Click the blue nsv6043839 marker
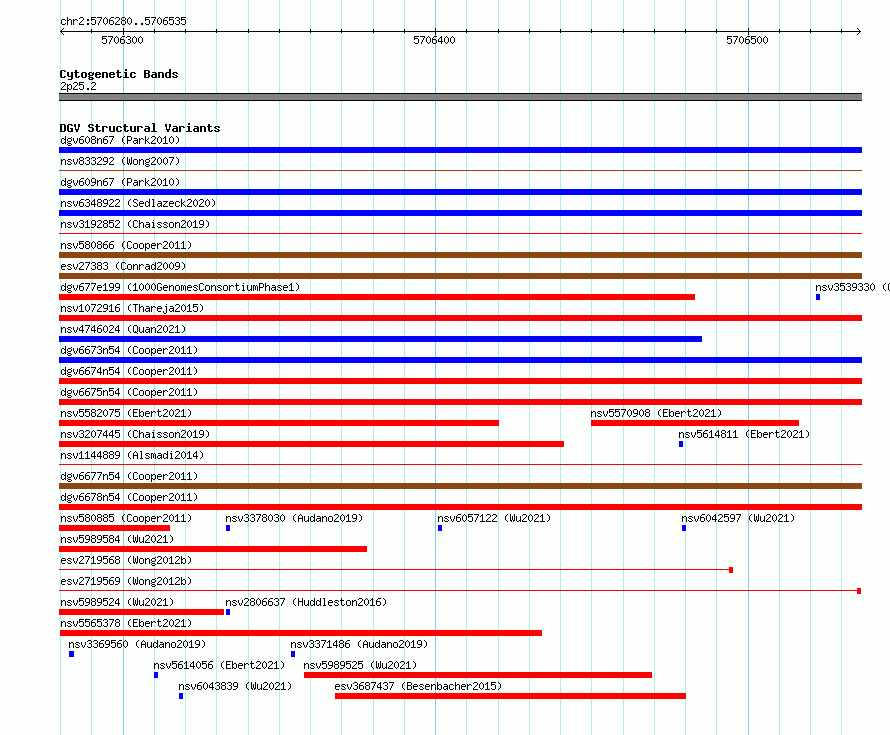Image resolution: width=890 pixels, height=735 pixels. (x=181, y=696)
